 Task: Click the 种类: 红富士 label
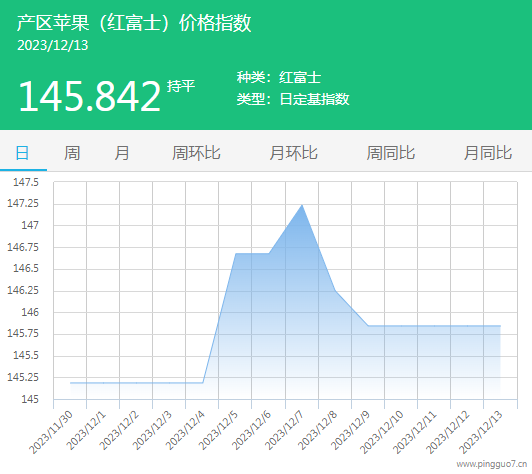[x=279, y=77]
